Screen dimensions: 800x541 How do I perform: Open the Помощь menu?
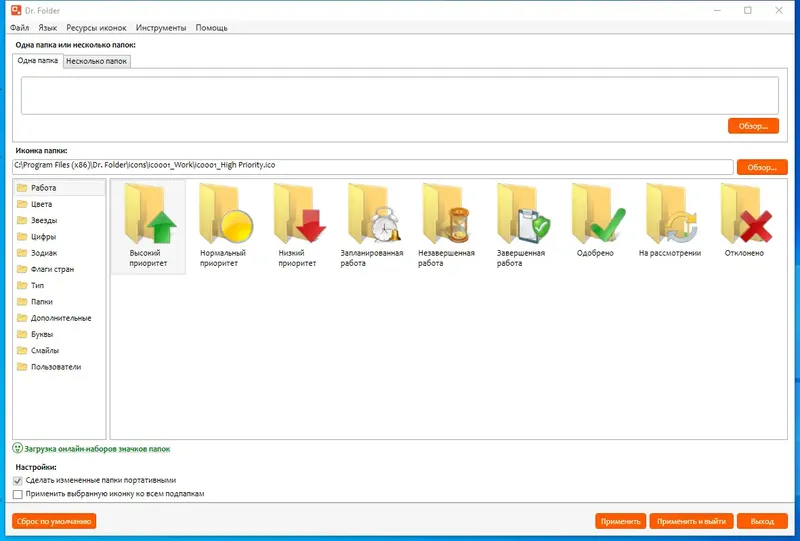tap(211, 28)
